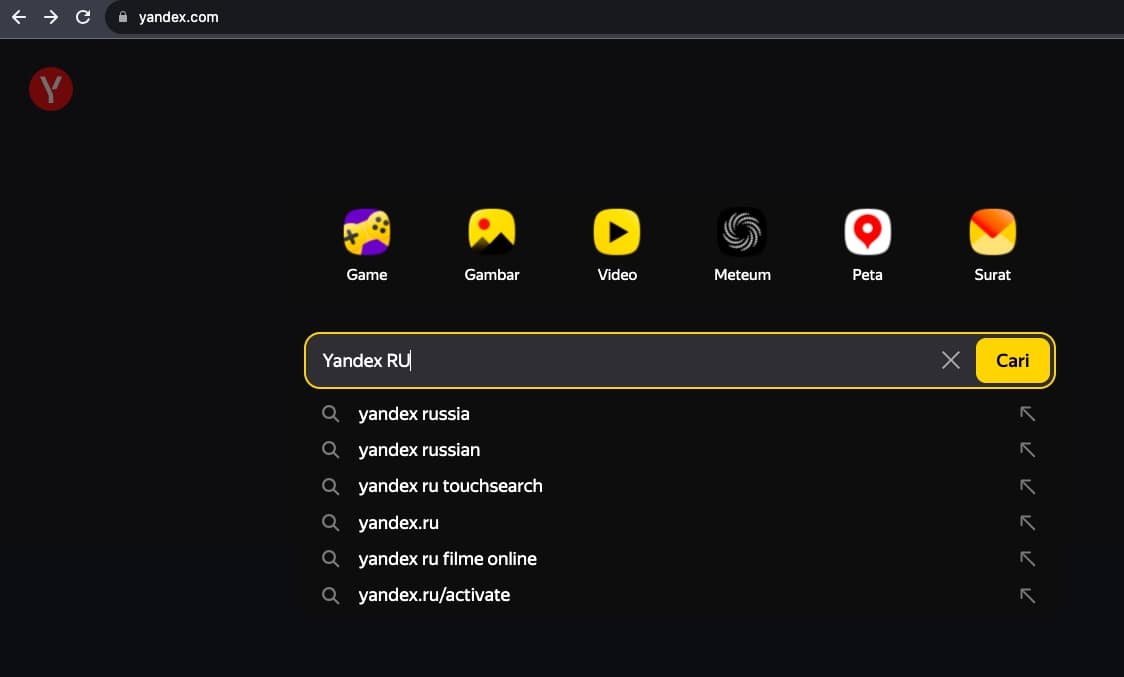View site security lock icon
This screenshot has width=1124, height=677.
123,17
